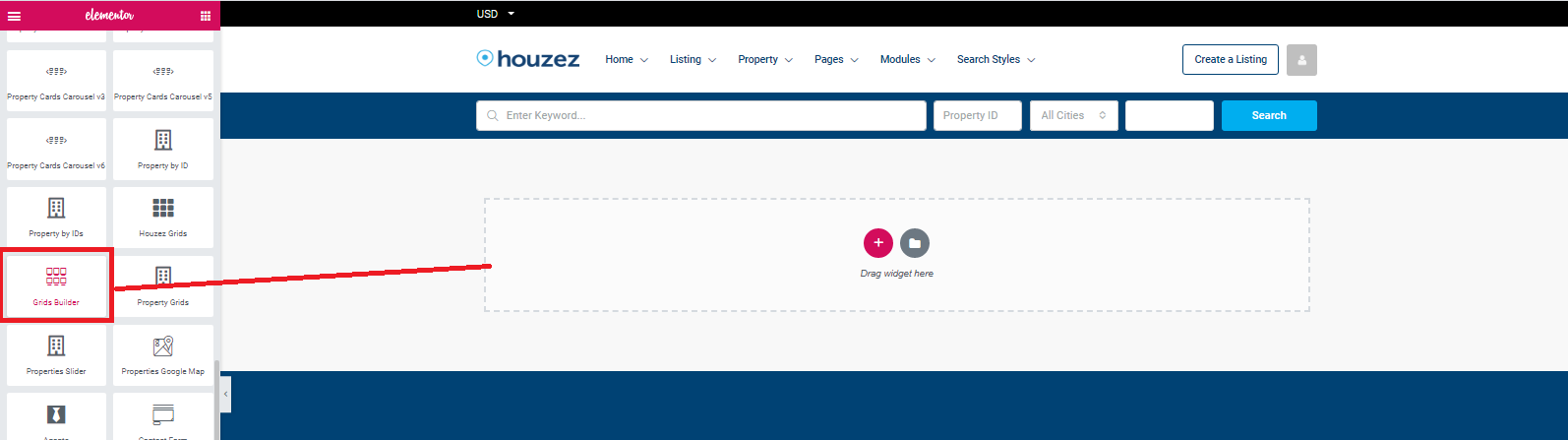Select the Property by IDs widget
The width and height of the screenshot is (1568, 440).
pyautogui.click(x=56, y=218)
